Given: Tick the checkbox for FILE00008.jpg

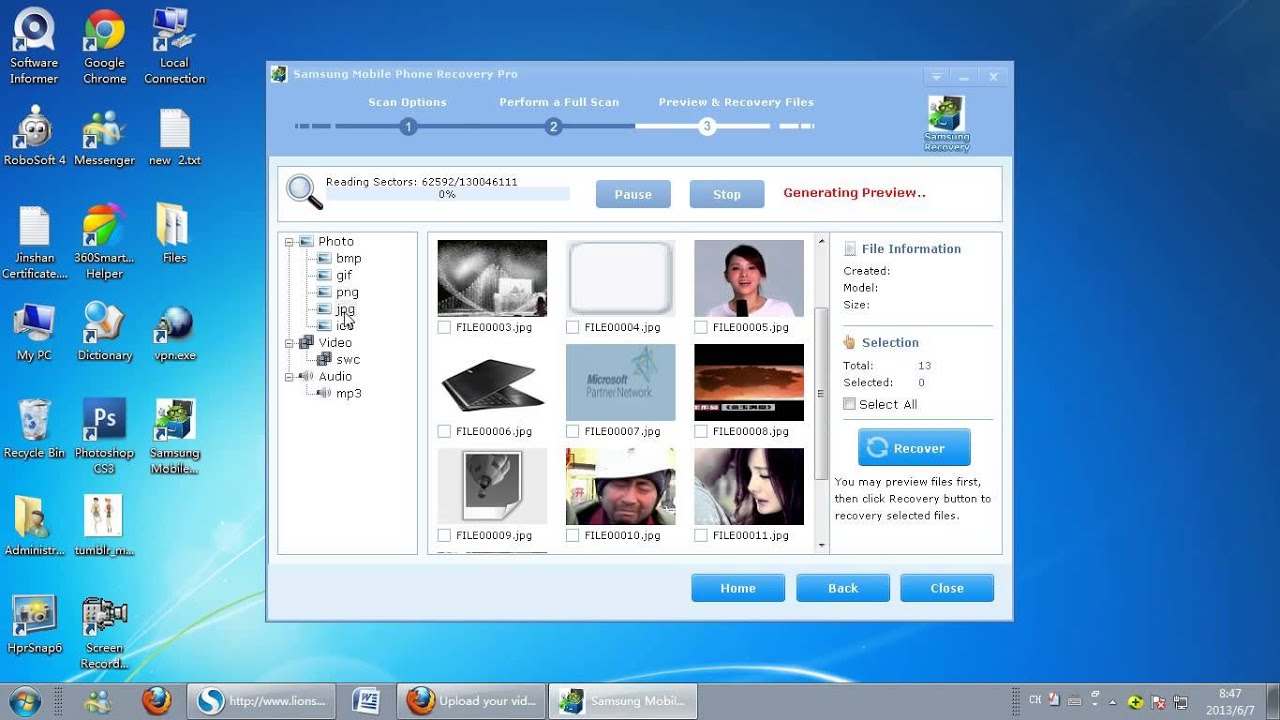Looking at the screenshot, I should coord(701,431).
